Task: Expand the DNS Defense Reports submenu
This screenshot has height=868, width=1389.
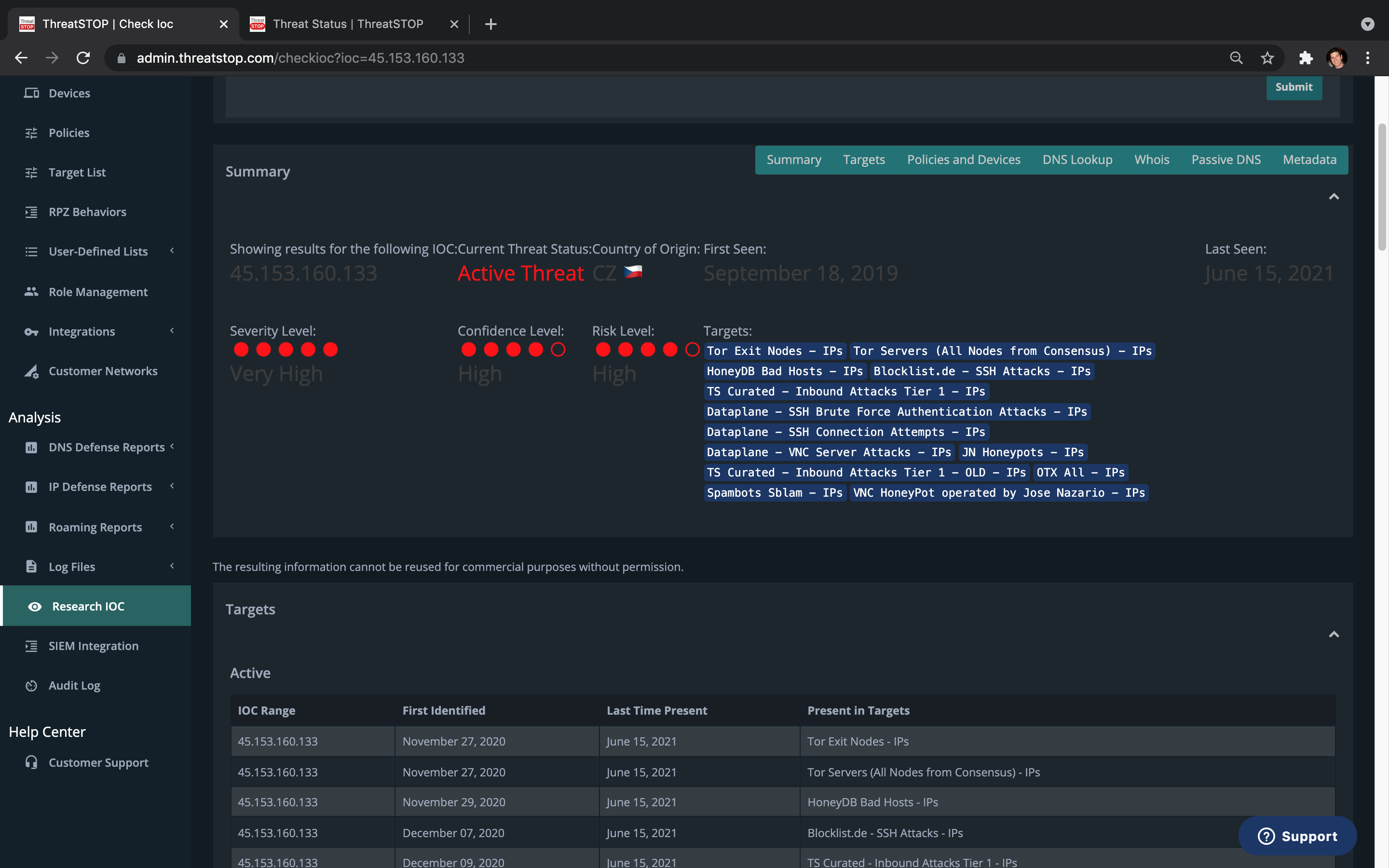Action: click(x=172, y=447)
